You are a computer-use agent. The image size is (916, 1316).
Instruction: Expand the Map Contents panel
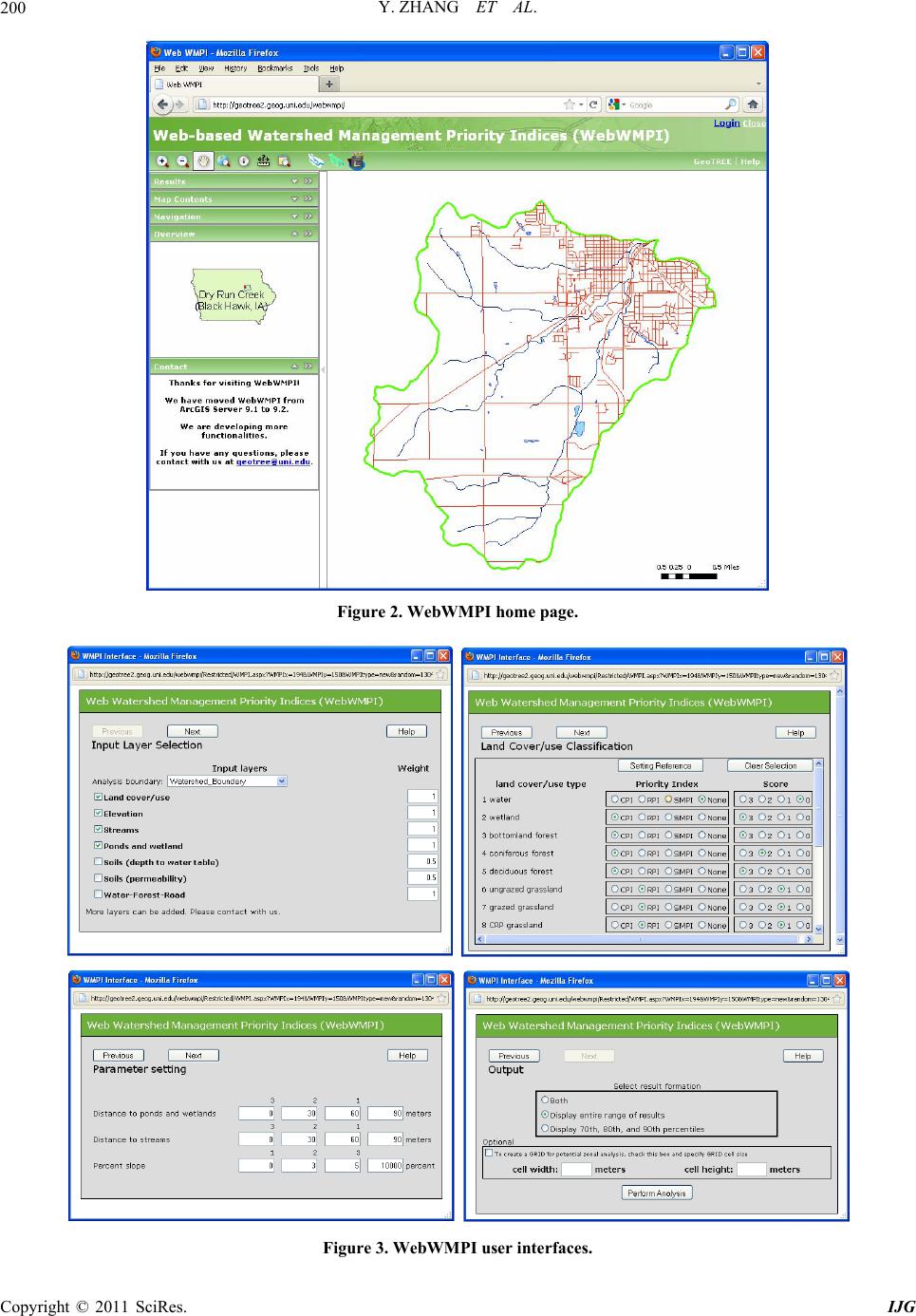point(294,199)
